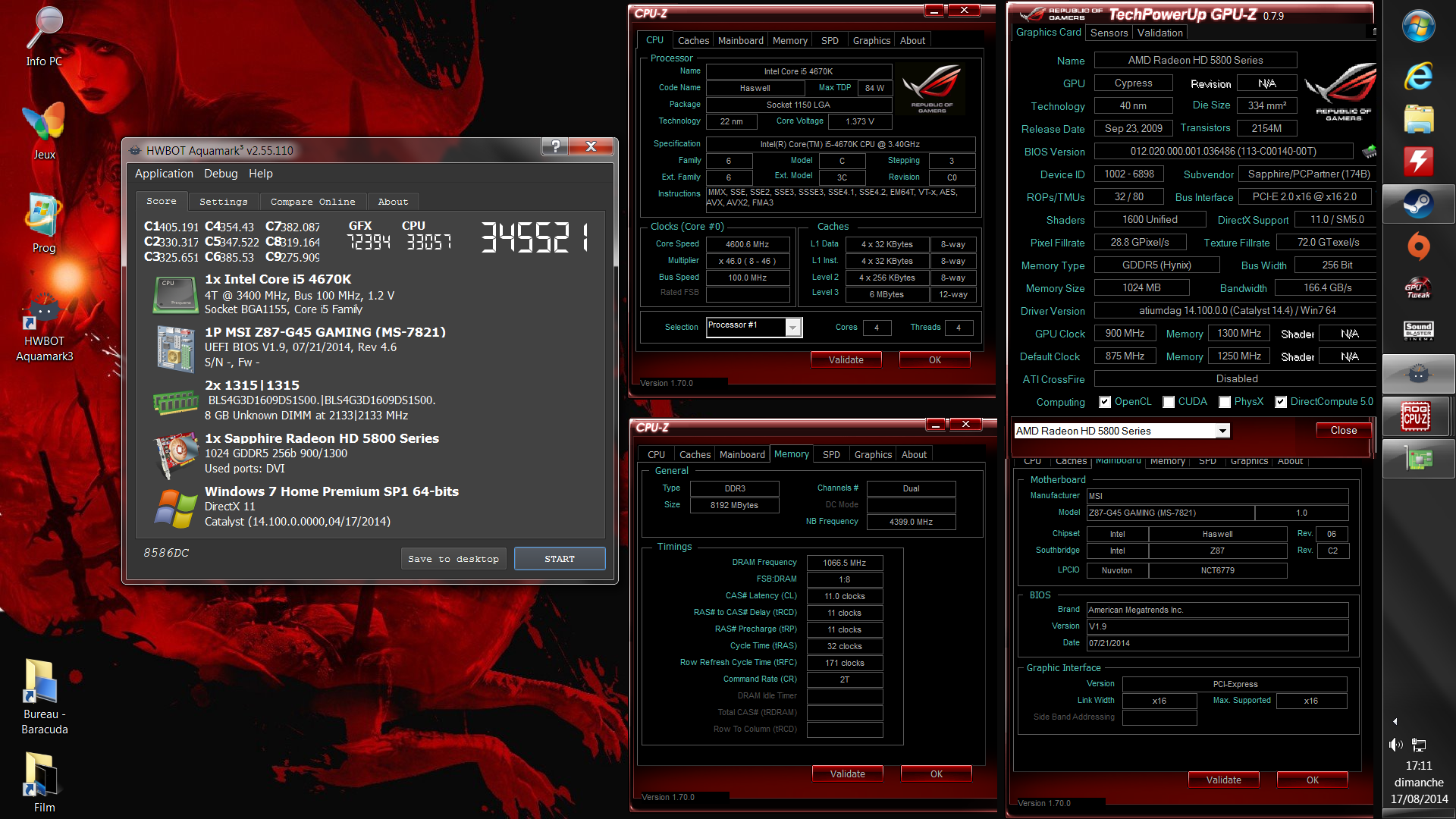Screen dimensions: 1456x819
Task: Toggle the CUDA checkbox in GPU-Z
Action: pos(1169,402)
